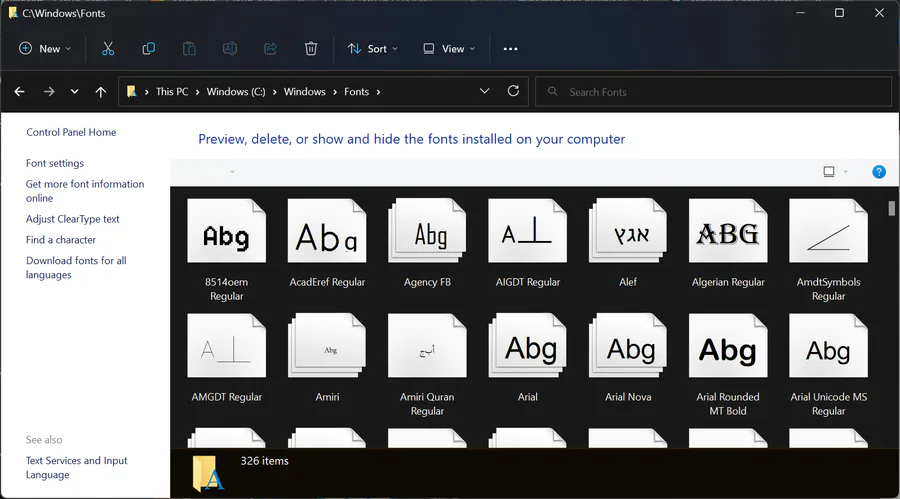Expand chevron after Windows (C:) breadcrumb
Screen dimensions: 900x499
[274, 92]
